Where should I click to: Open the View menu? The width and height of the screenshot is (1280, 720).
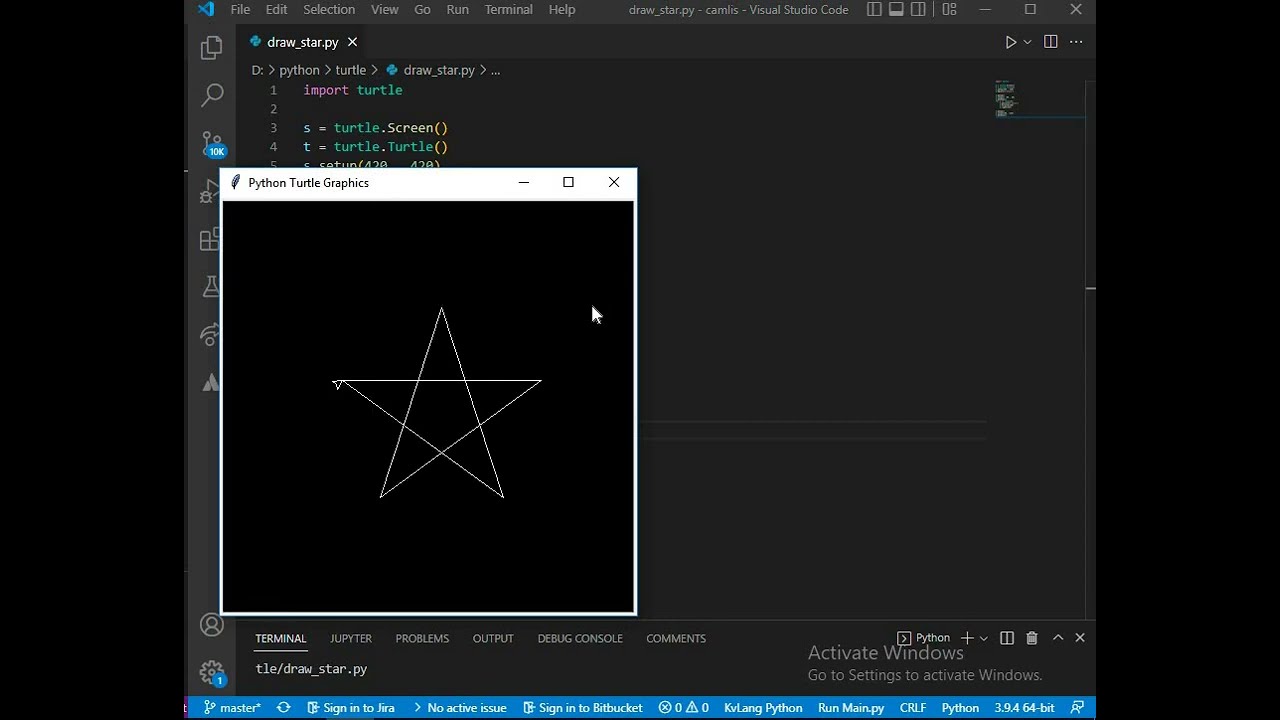coord(385,9)
